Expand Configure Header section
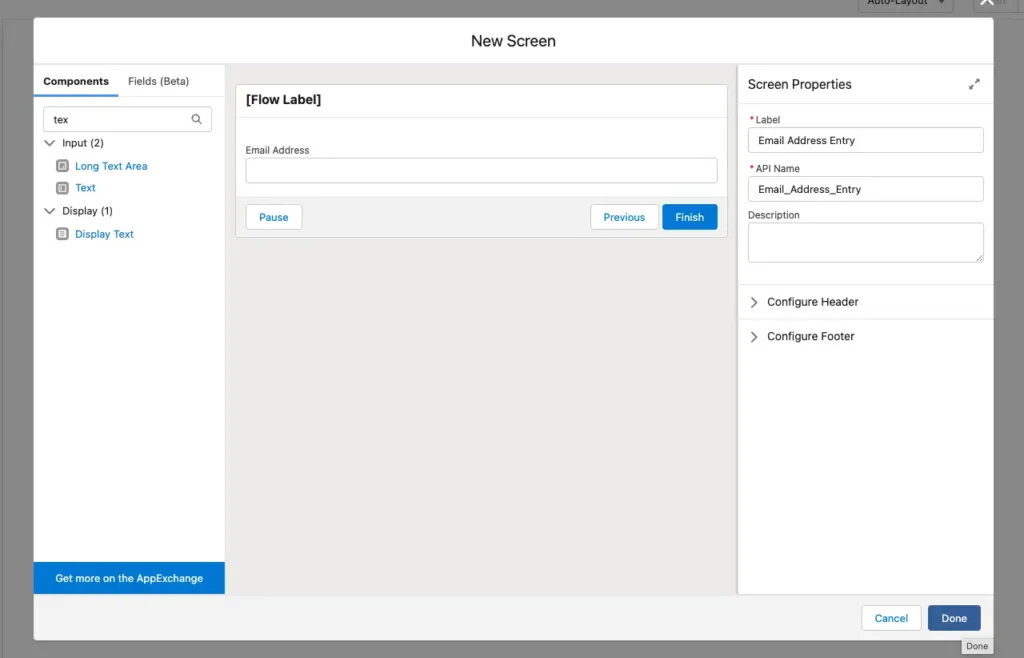Image resolution: width=1024 pixels, height=658 pixels. pos(754,302)
